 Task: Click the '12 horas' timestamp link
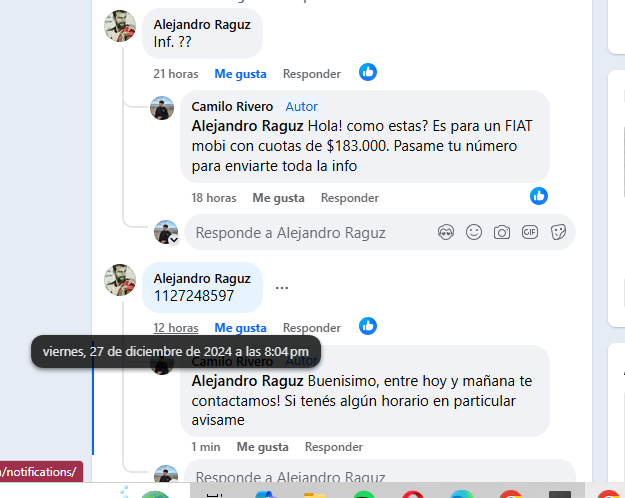click(x=176, y=328)
